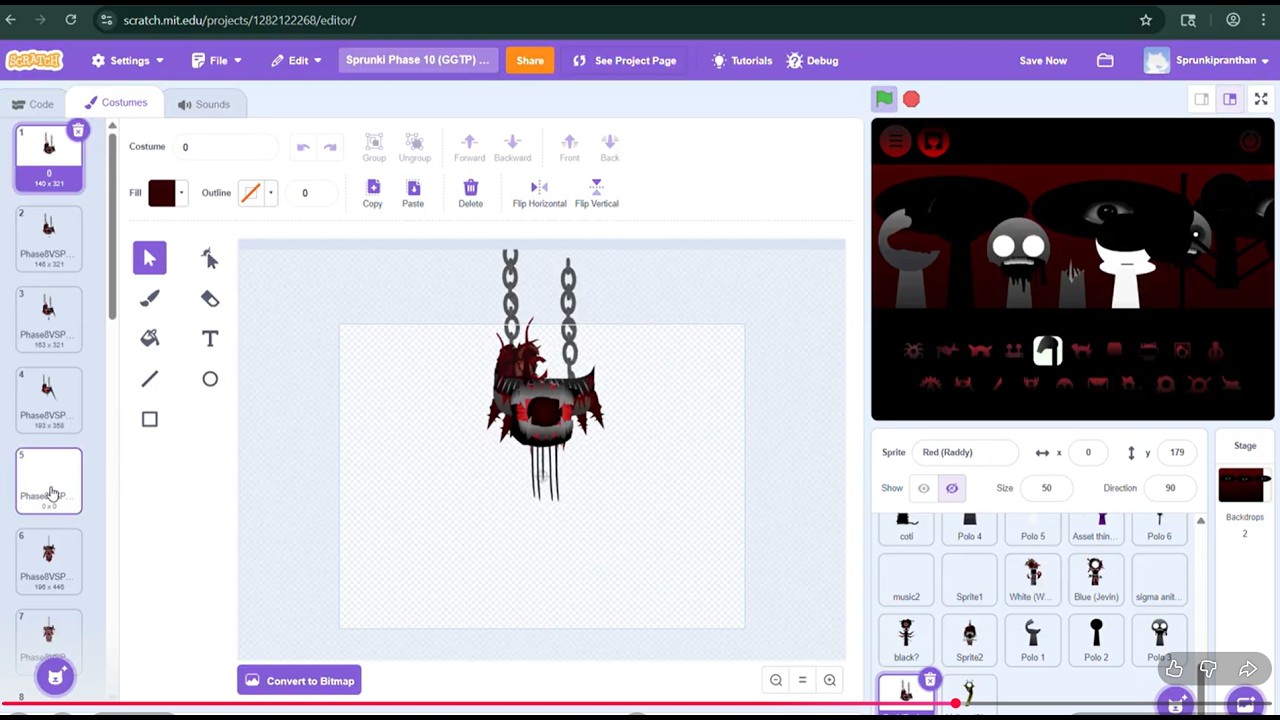Screen dimensions: 1280x720
Task: Flip the costume horizontally
Action: click(539, 194)
